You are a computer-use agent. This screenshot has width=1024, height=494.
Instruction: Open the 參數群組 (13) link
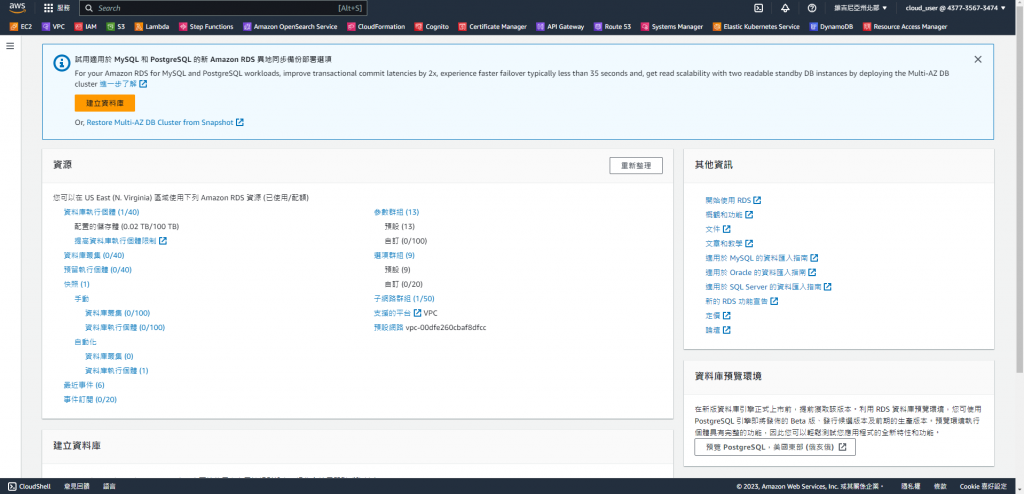[396, 212]
